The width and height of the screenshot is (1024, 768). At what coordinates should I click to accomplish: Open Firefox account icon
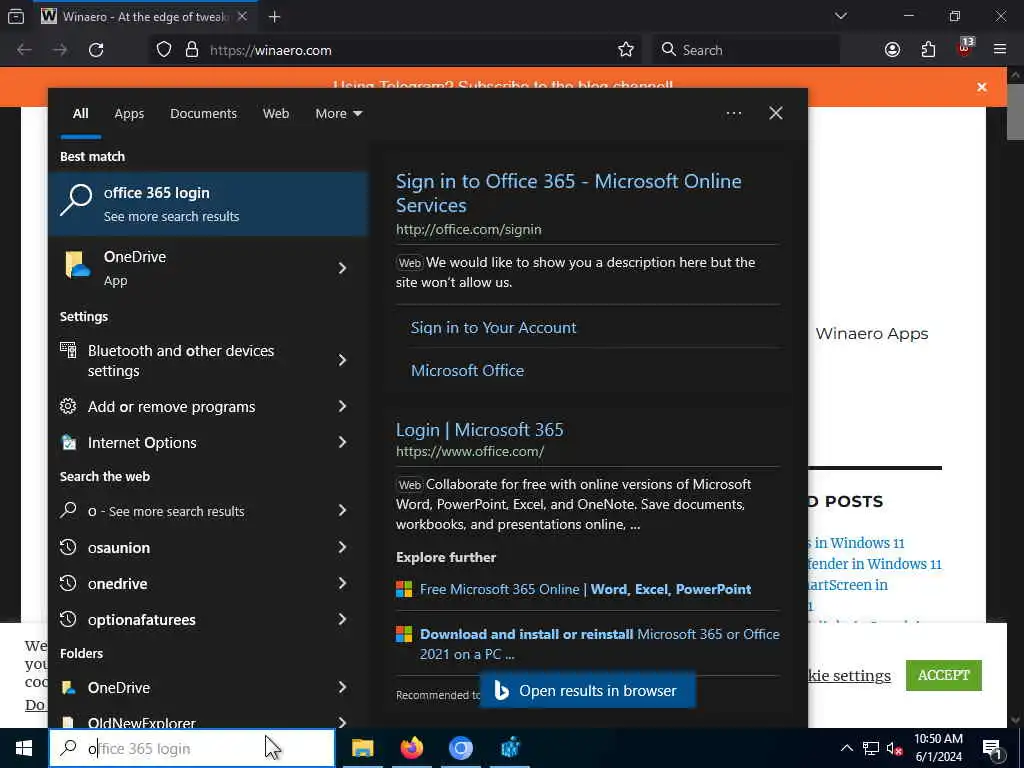pos(892,50)
